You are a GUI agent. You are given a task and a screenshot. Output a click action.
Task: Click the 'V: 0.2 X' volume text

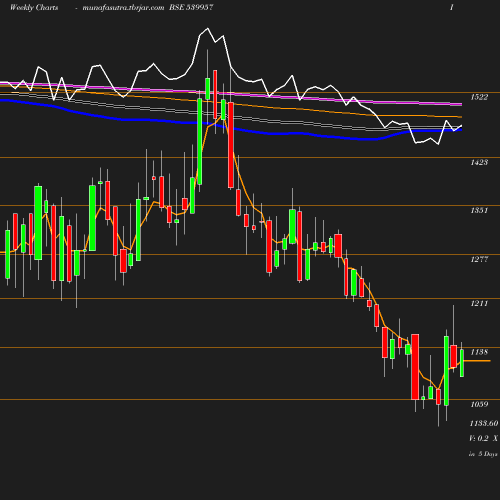[x=483, y=438]
